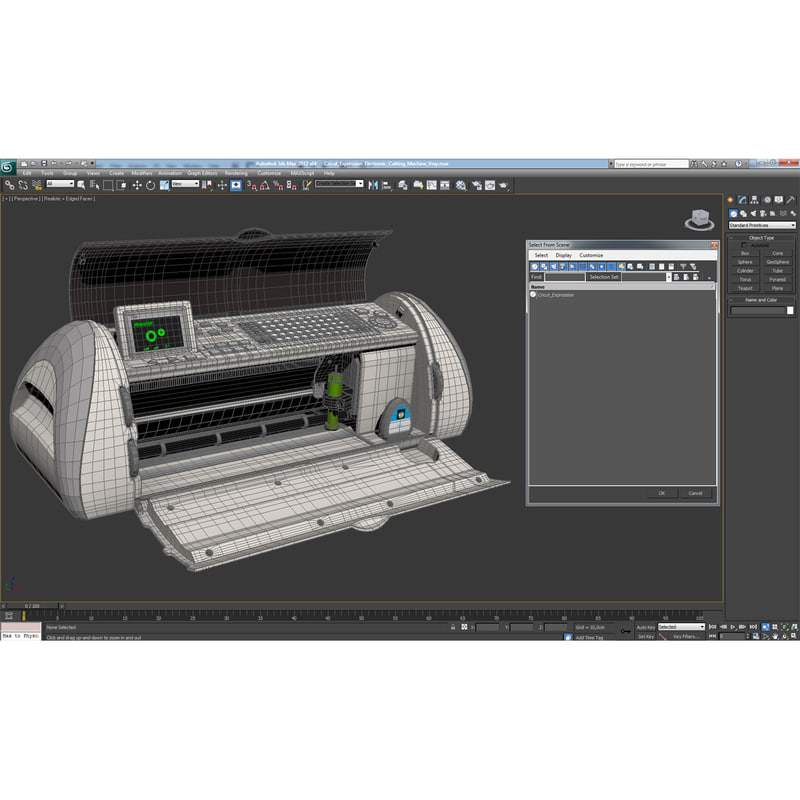Open the Rendering menu from the menu bar
This screenshot has width=800, height=800.
[x=238, y=172]
